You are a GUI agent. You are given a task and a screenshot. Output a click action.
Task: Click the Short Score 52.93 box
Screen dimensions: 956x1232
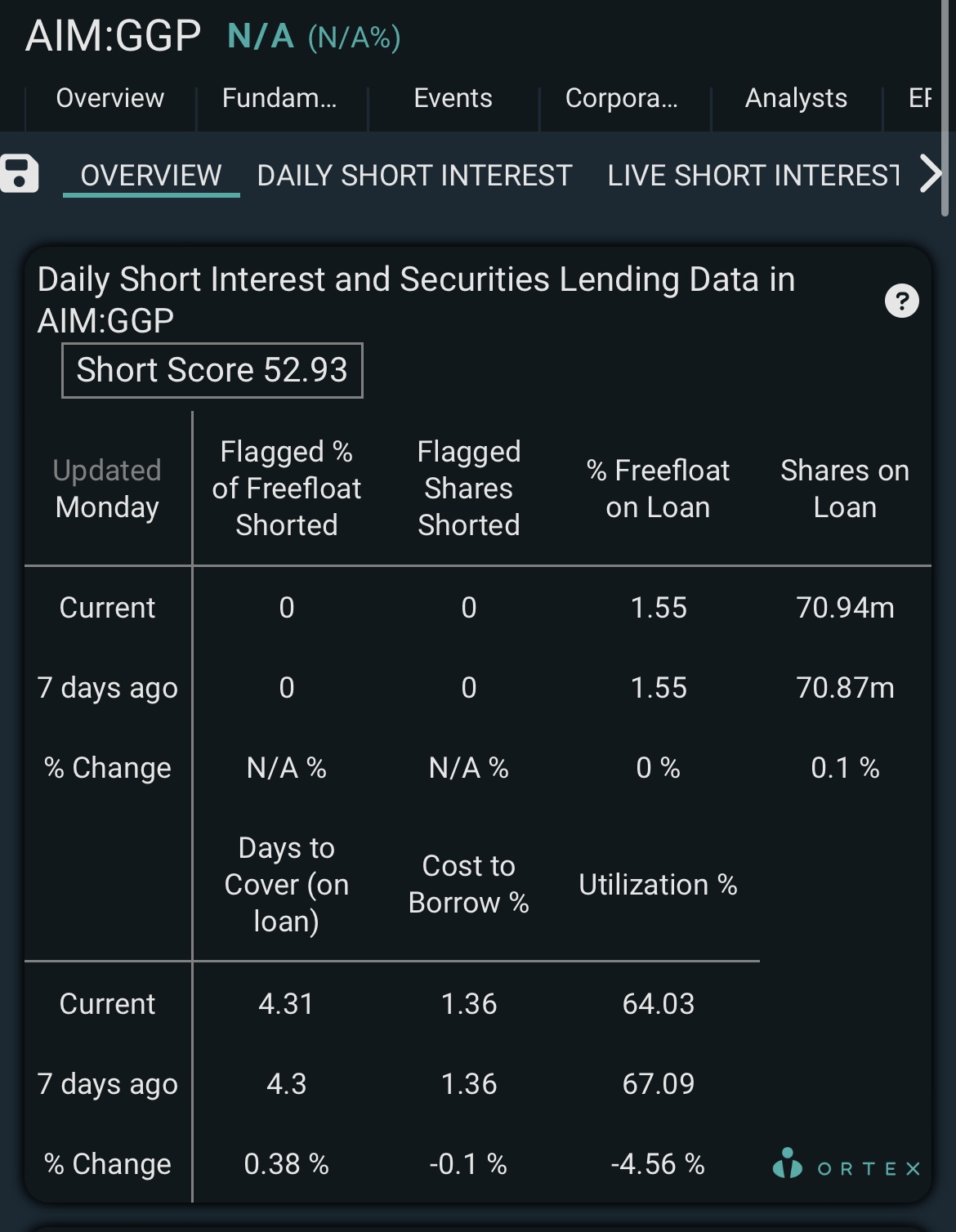[x=212, y=370]
